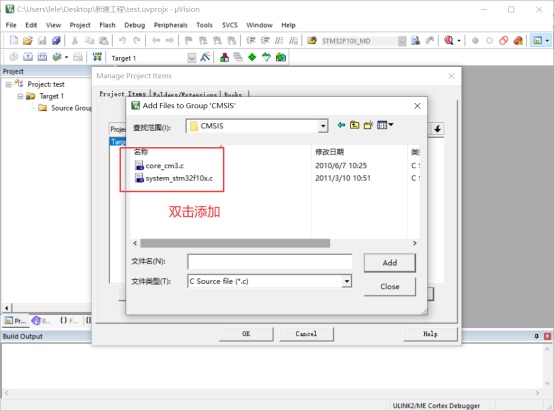
Task: Open the View Menu icon in file dialog
Action: [385, 125]
